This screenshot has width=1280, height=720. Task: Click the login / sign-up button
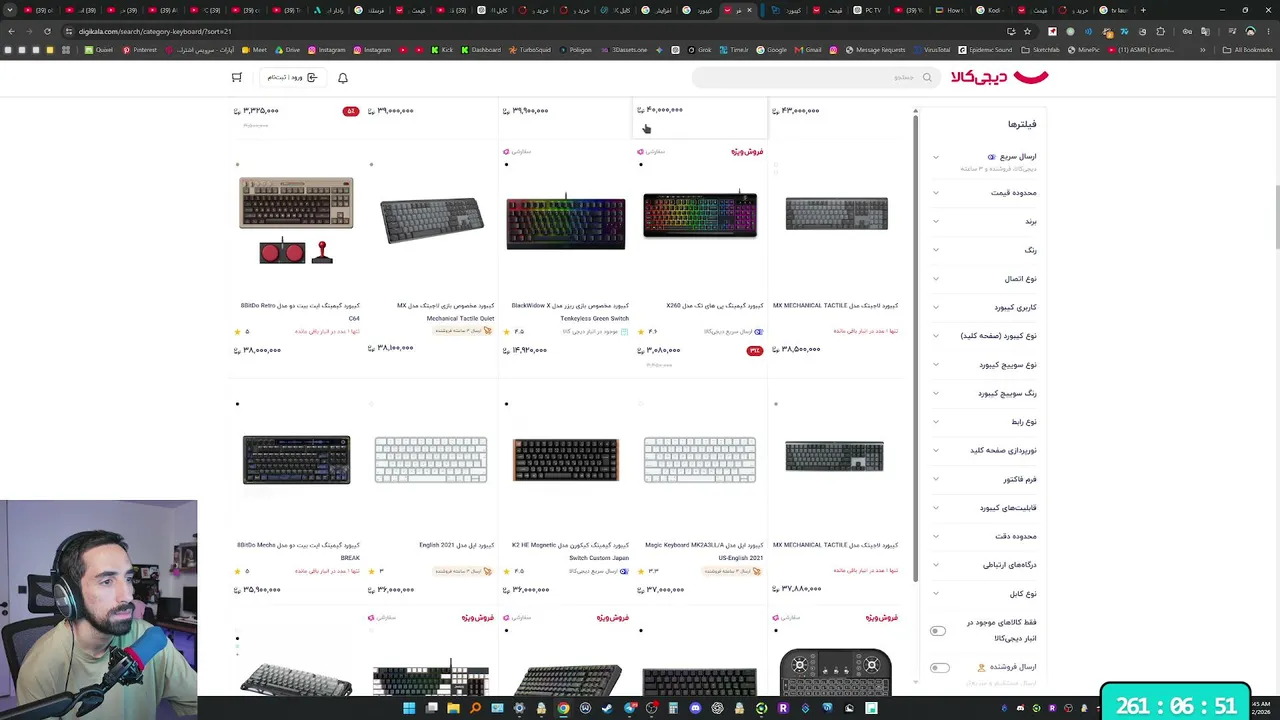pos(292,78)
